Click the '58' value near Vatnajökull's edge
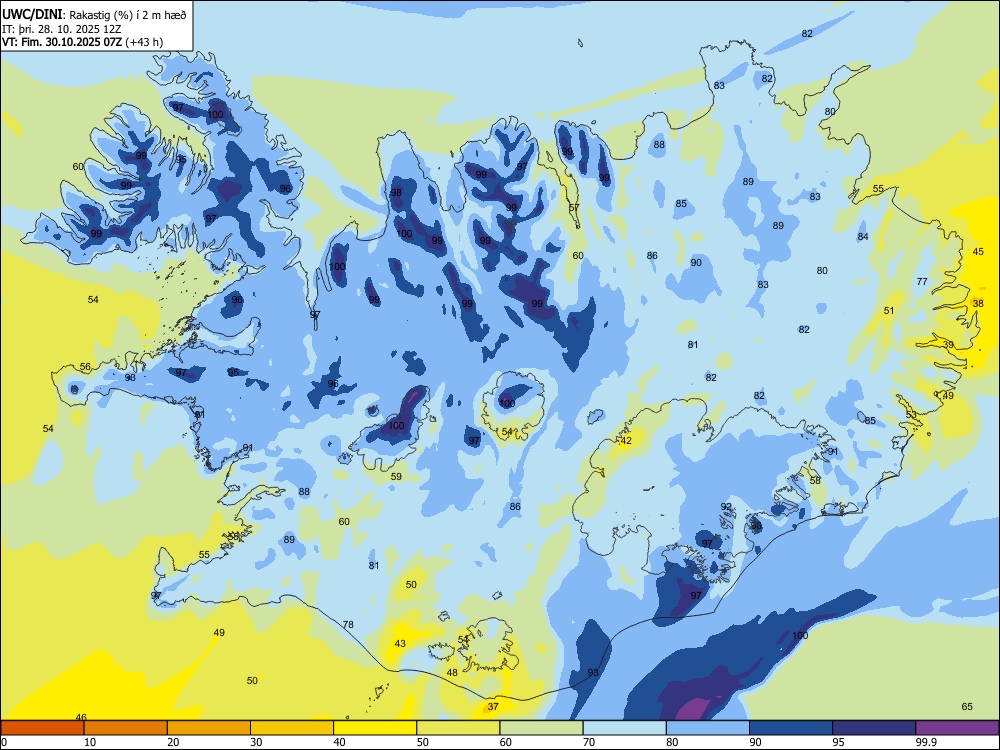The height and width of the screenshot is (750, 1000). point(815,480)
